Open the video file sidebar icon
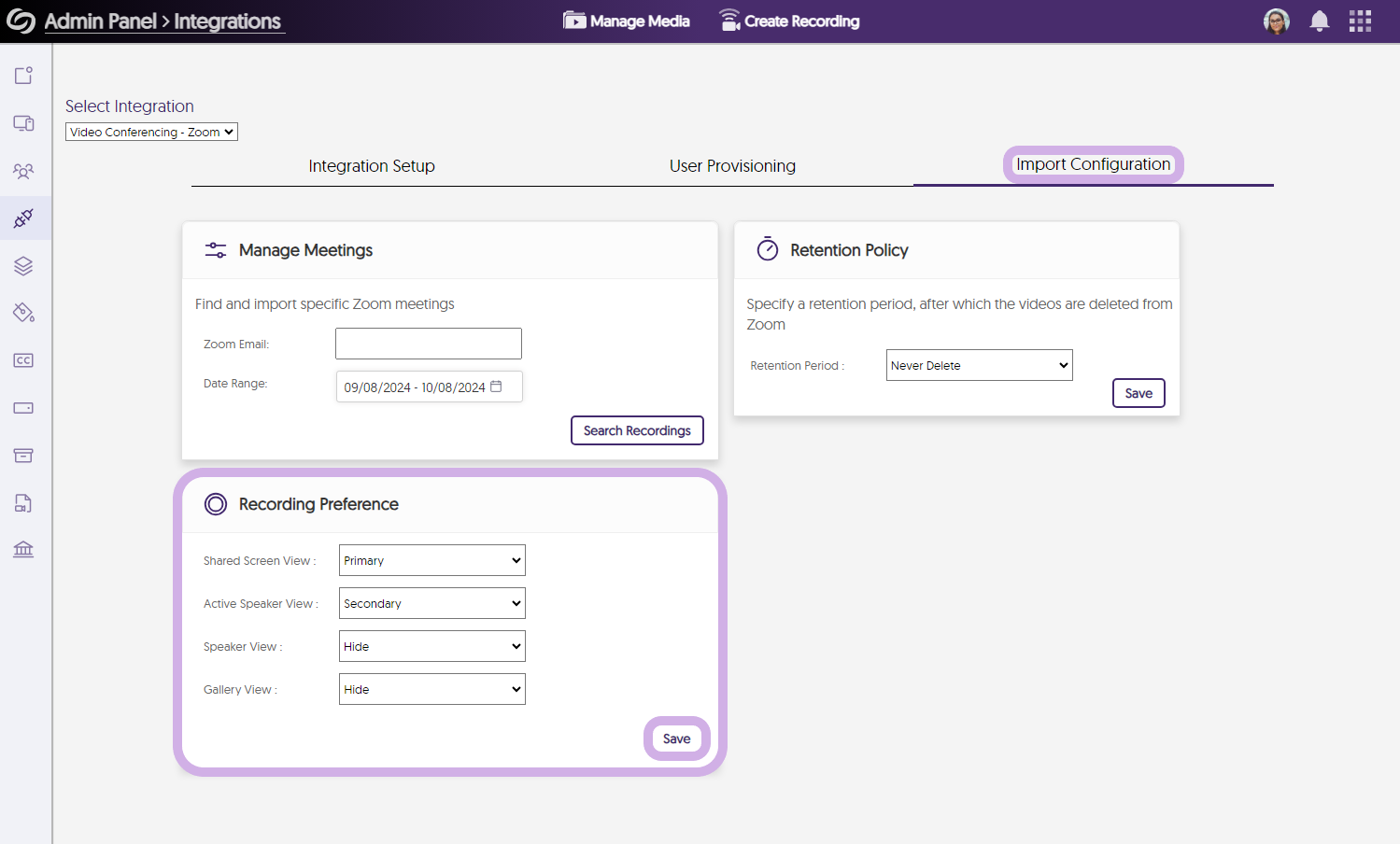The image size is (1400, 844). click(23, 503)
